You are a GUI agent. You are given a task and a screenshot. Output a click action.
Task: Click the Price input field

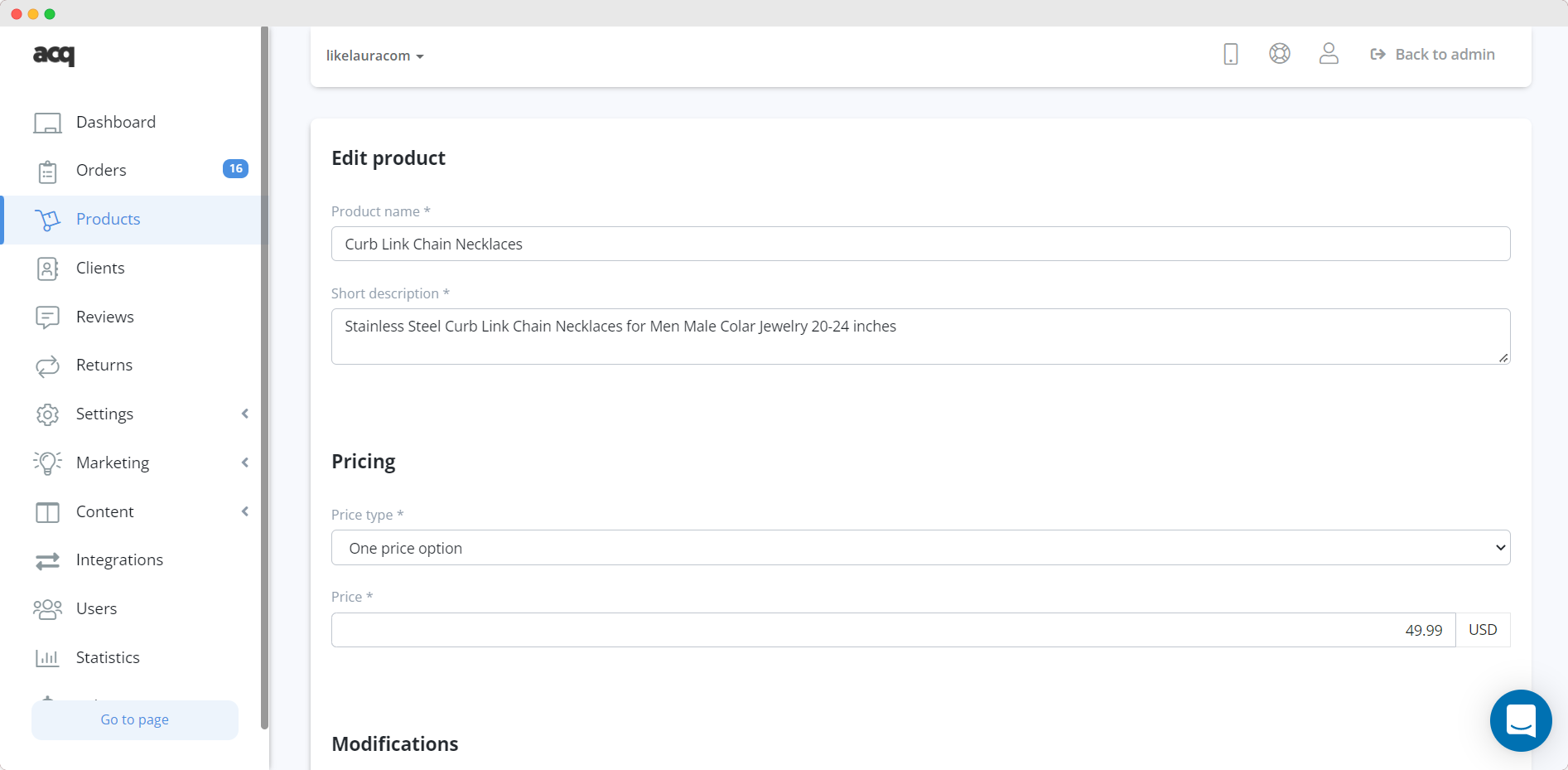(x=893, y=630)
